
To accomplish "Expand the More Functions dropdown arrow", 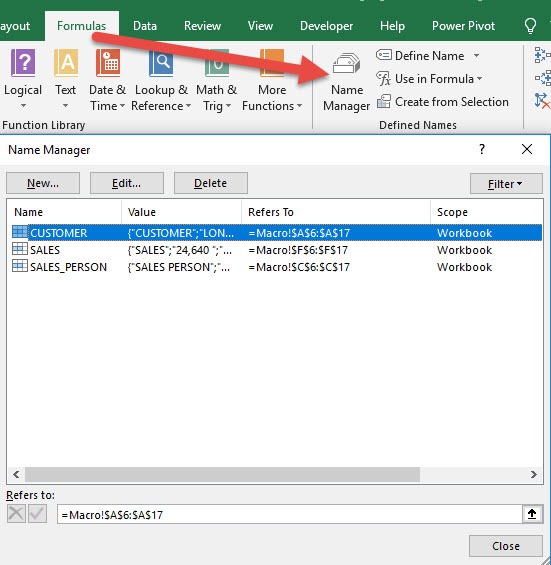I will coord(299,106).
